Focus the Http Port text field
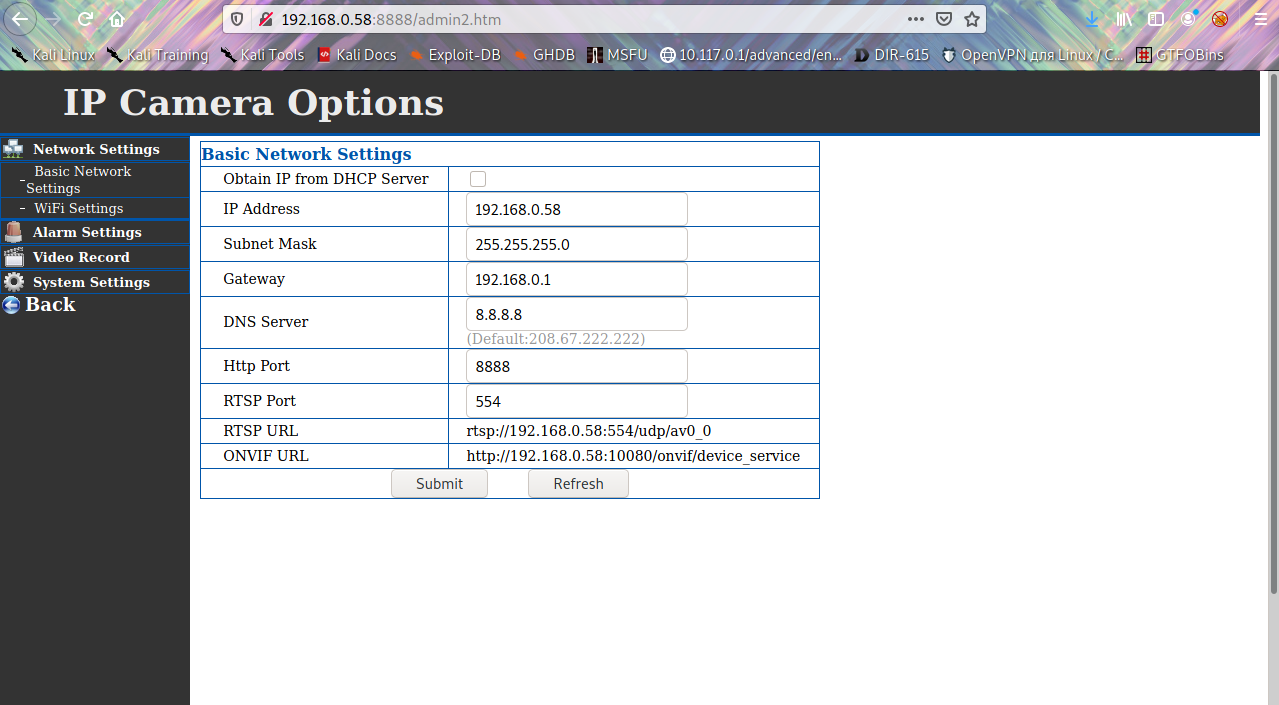Viewport: 1279px width, 705px height. (576, 366)
